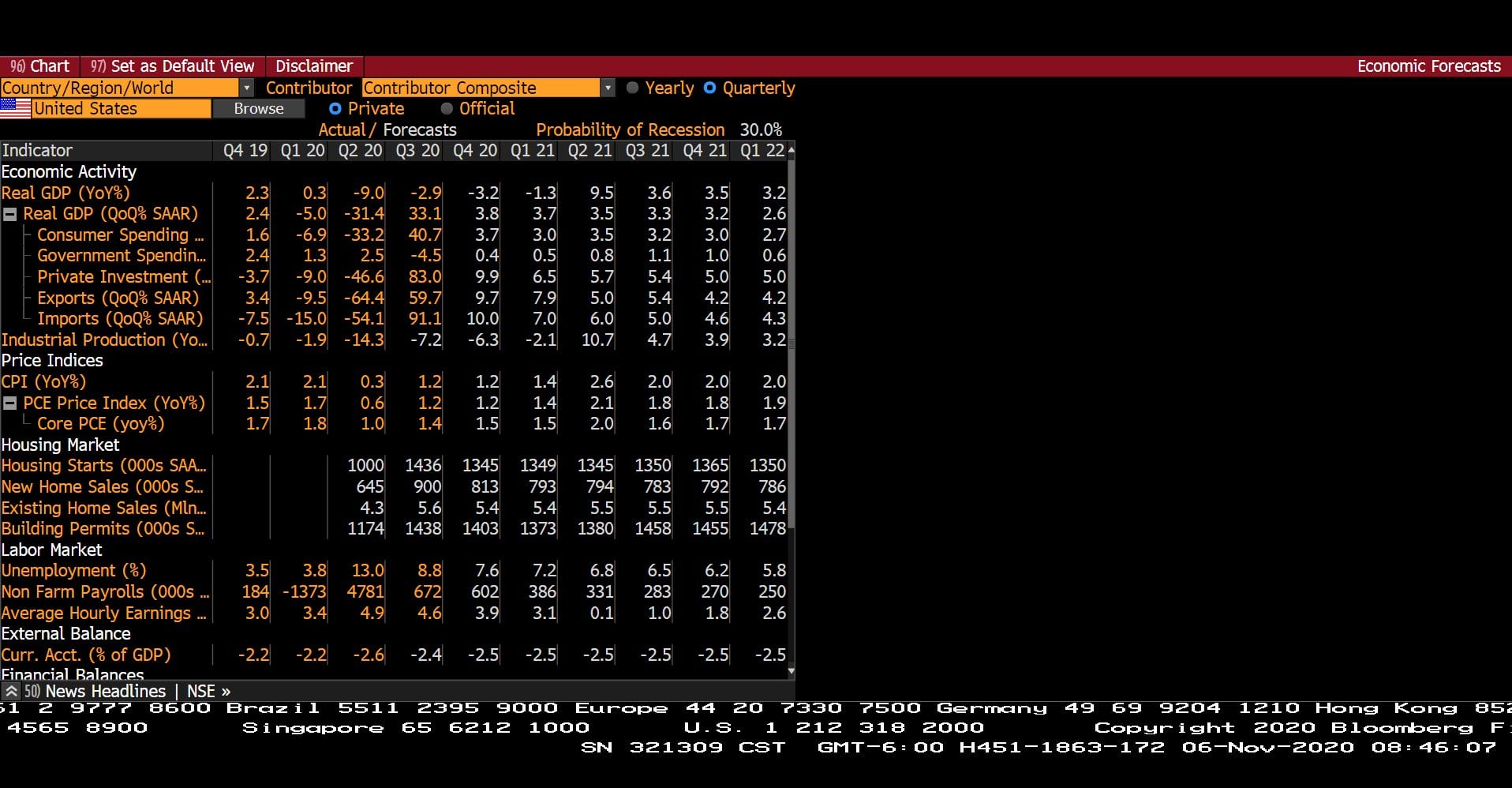
Task: Click the table scroll up arrow
Action: (x=791, y=150)
